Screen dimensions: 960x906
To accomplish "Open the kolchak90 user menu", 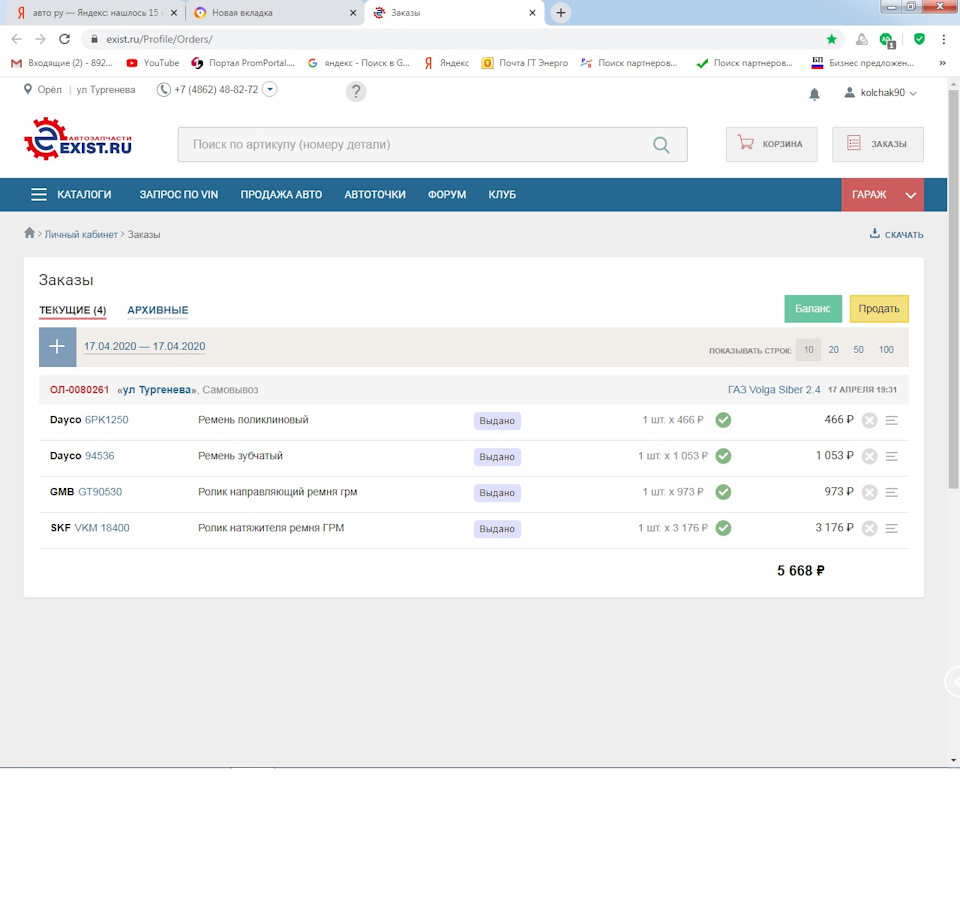I will point(880,93).
